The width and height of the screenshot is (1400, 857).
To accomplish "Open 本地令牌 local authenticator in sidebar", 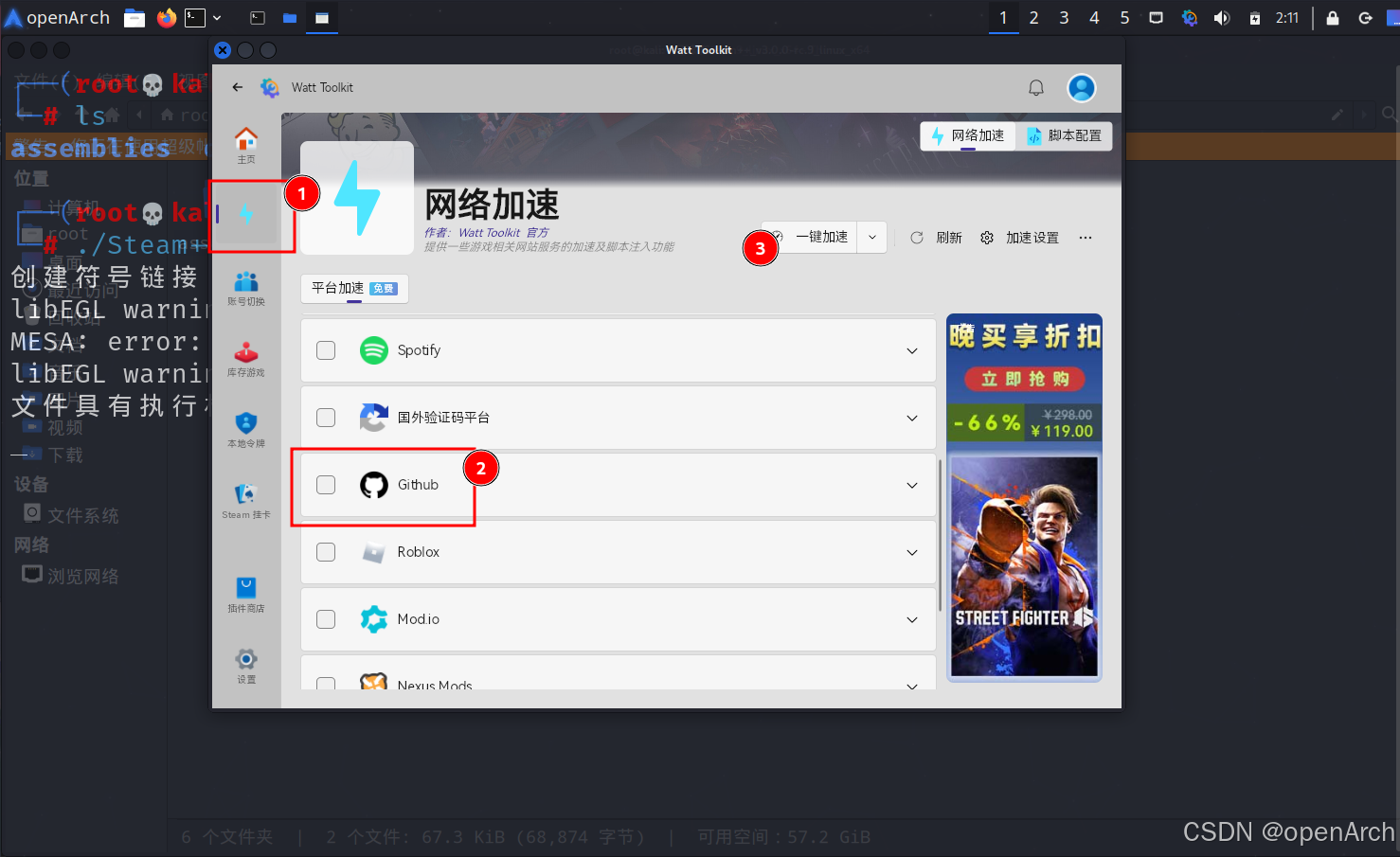I will [x=246, y=430].
